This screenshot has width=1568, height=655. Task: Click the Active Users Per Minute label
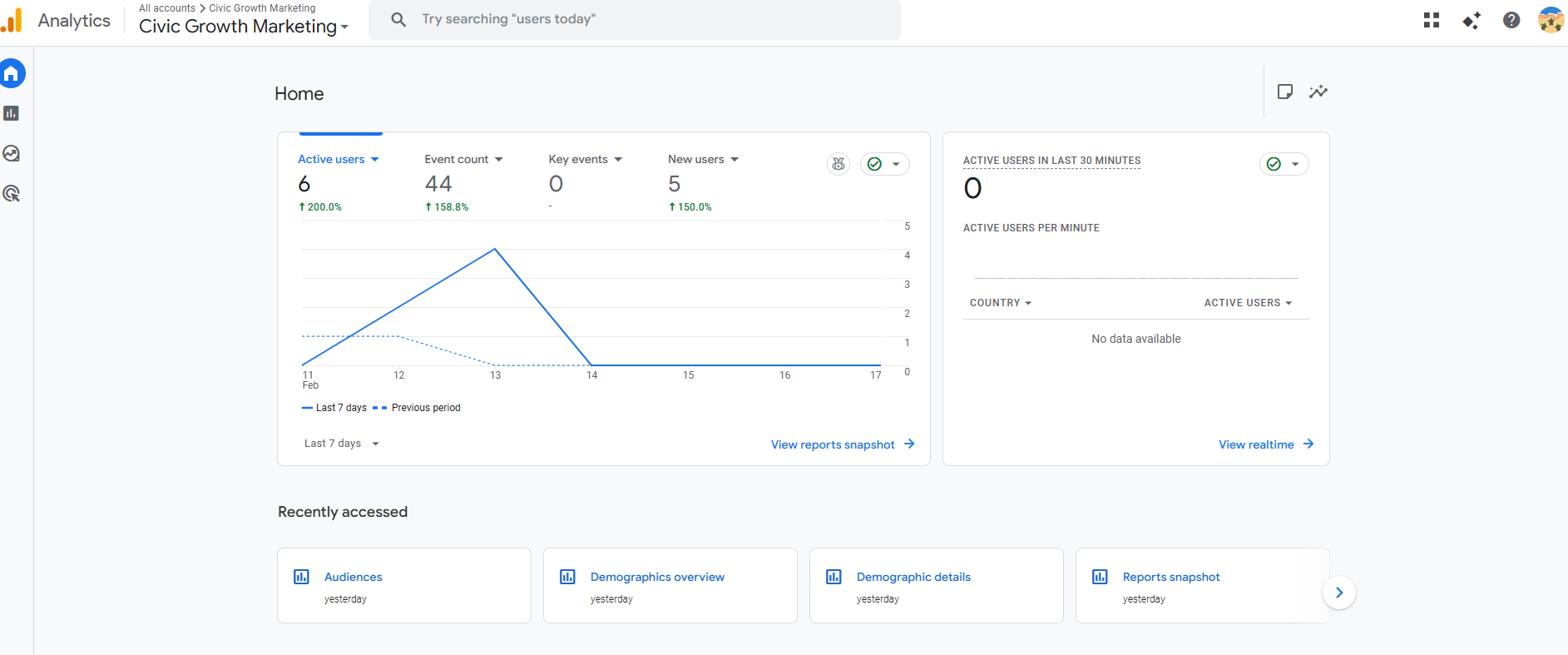coord(1031,228)
